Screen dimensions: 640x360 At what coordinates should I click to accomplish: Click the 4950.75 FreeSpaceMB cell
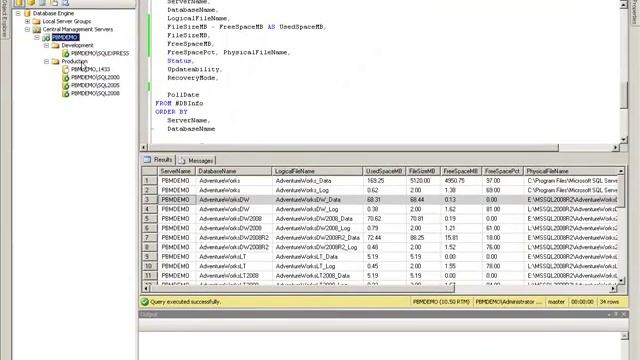(461, 180)
